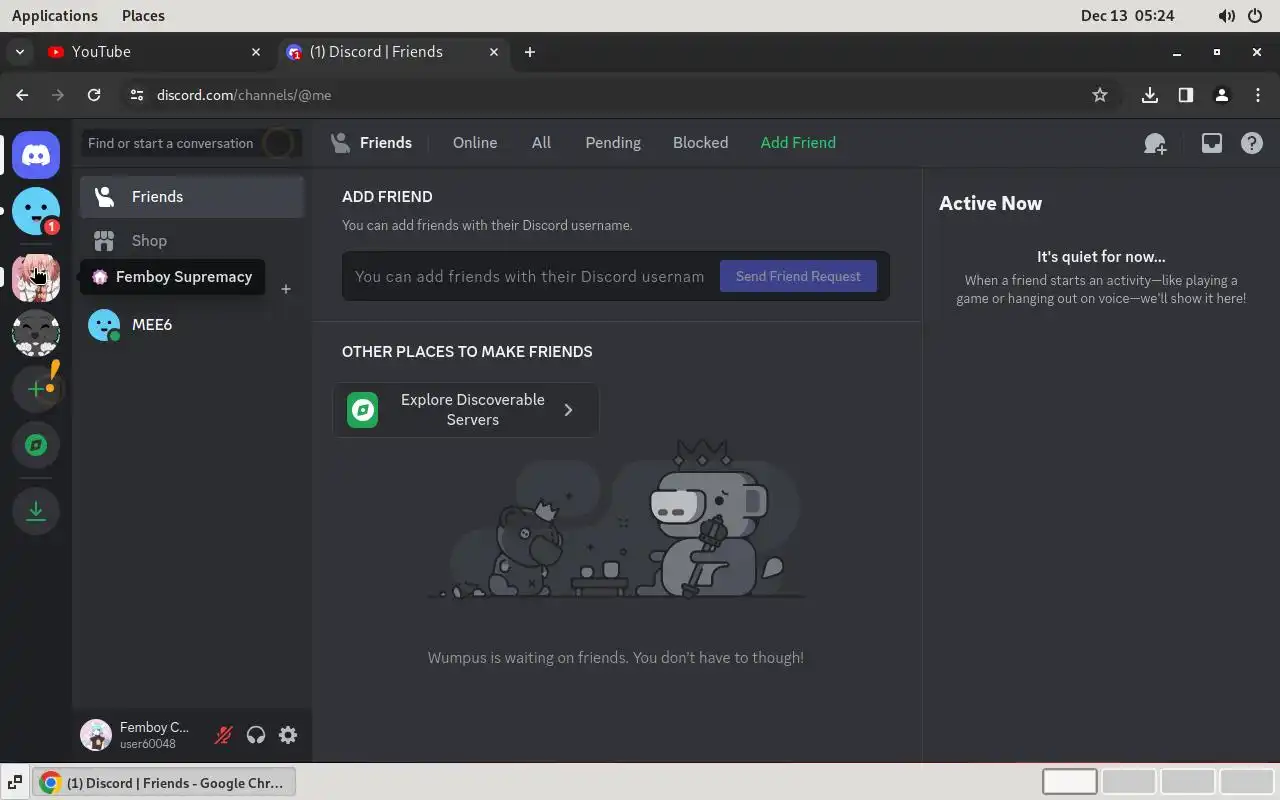Select Chrome Discord window in taskbar
This screenshot has height=800, width=1280.
[165, 783]
